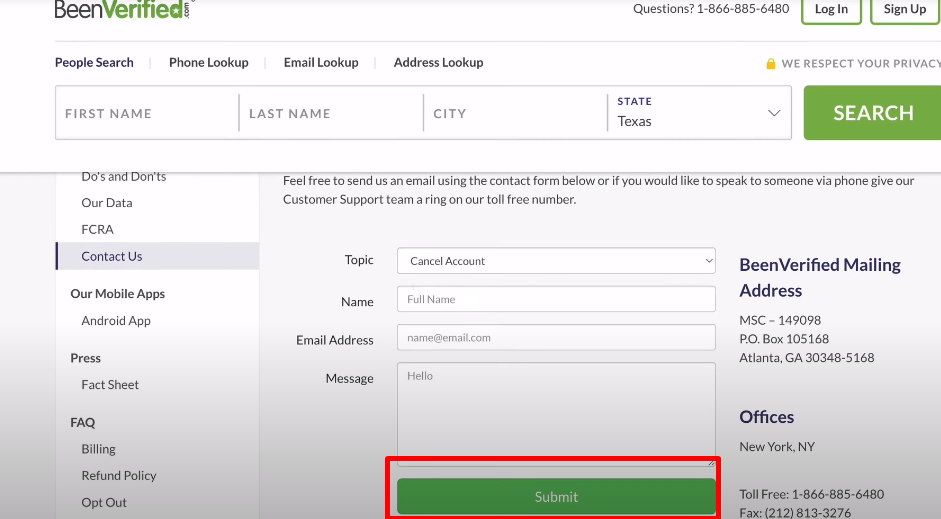Screen dimensions: 941x519
Task: Click the Sign Up button
Action: 905,10
